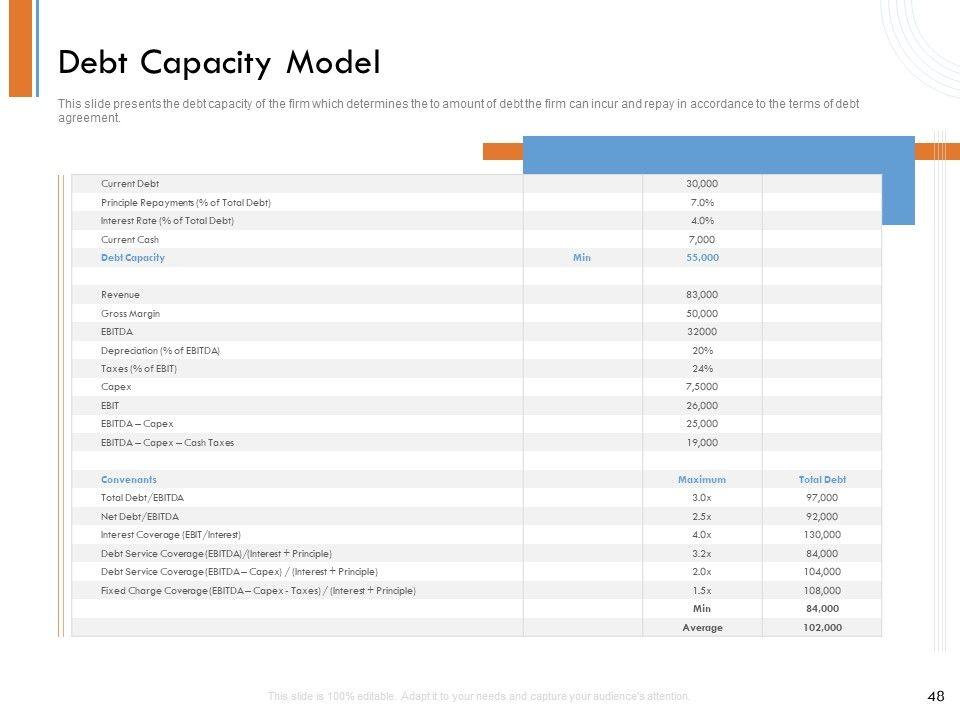The width and height of the screenshot is (960, 720).
Task: Click the orange vertical bar at top-left
Action: pos(20,48)
